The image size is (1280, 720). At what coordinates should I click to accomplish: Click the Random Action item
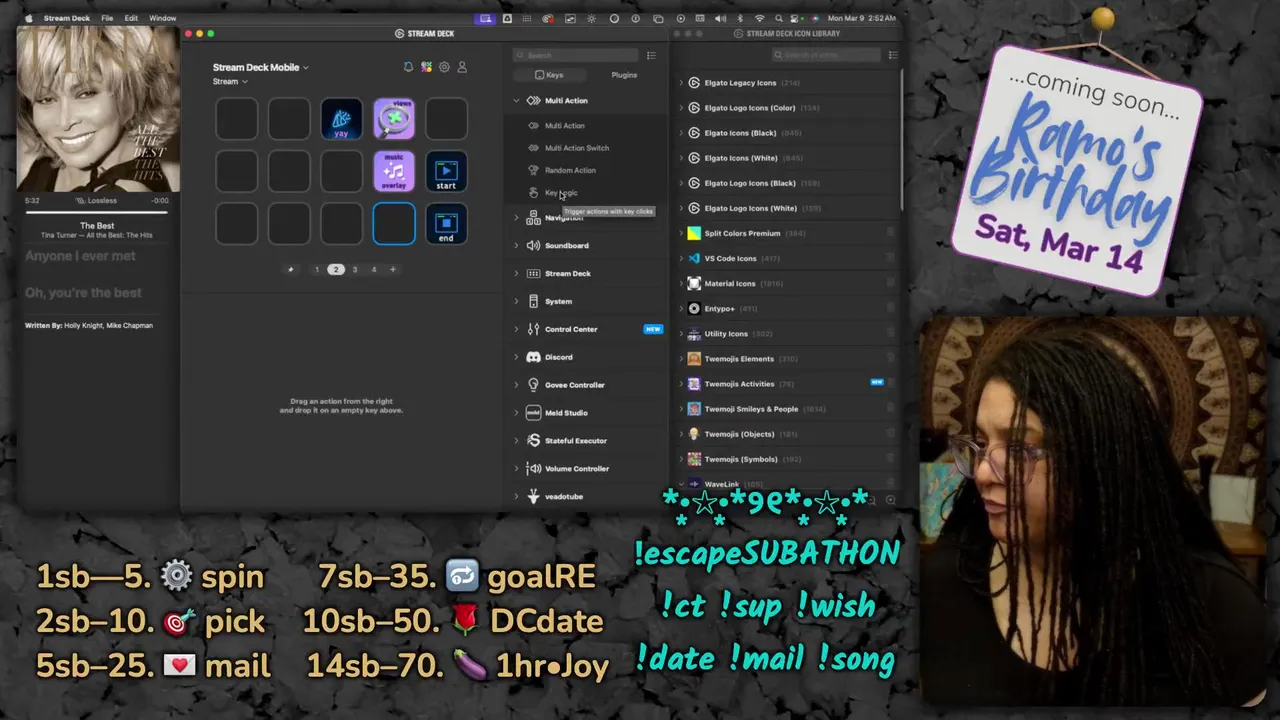570,170
